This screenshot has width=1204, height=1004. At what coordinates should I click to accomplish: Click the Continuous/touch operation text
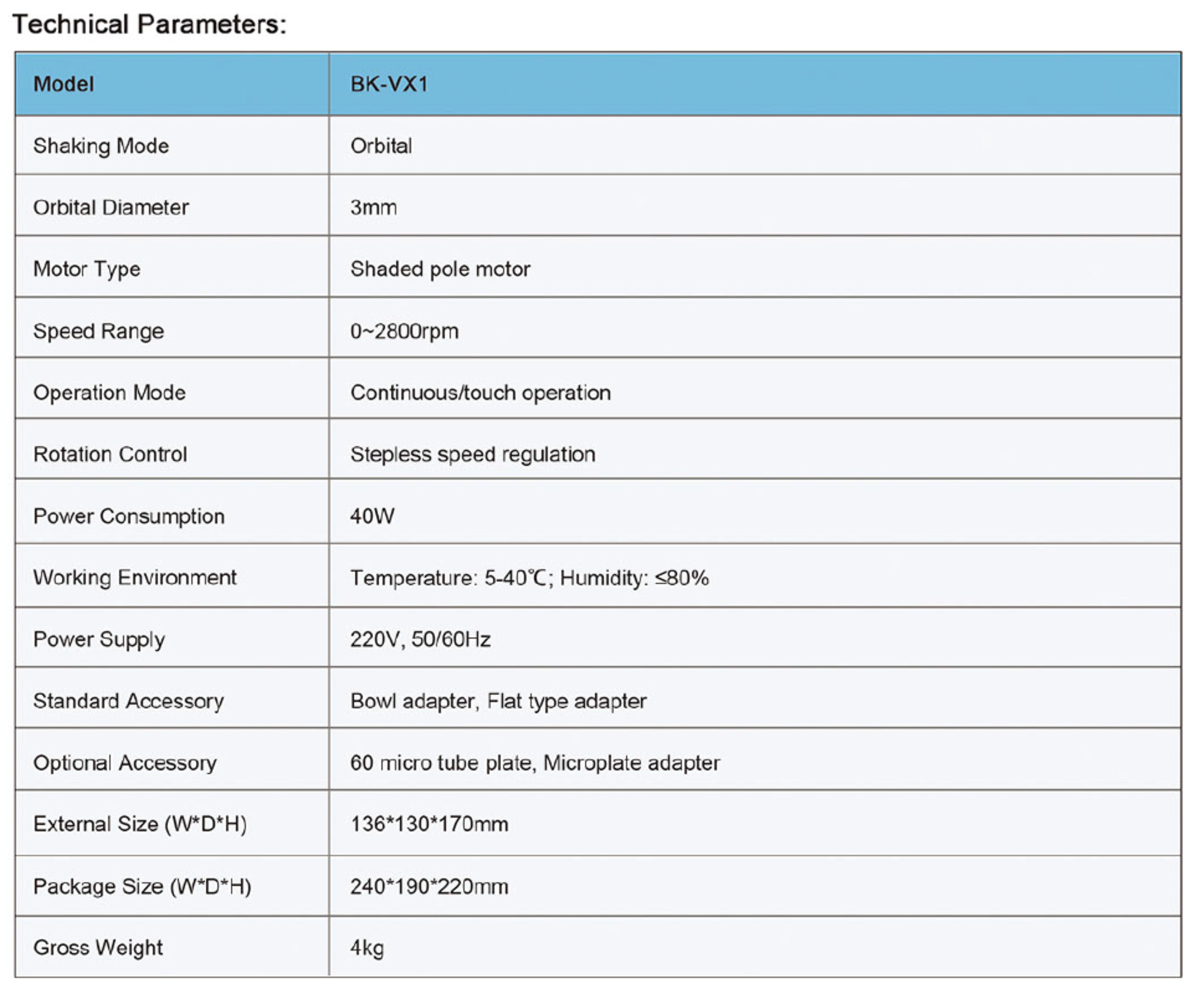480,393
